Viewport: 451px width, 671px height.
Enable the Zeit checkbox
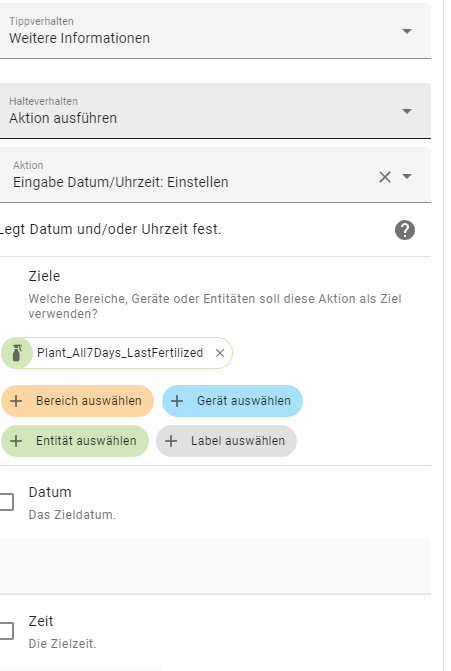6,631
